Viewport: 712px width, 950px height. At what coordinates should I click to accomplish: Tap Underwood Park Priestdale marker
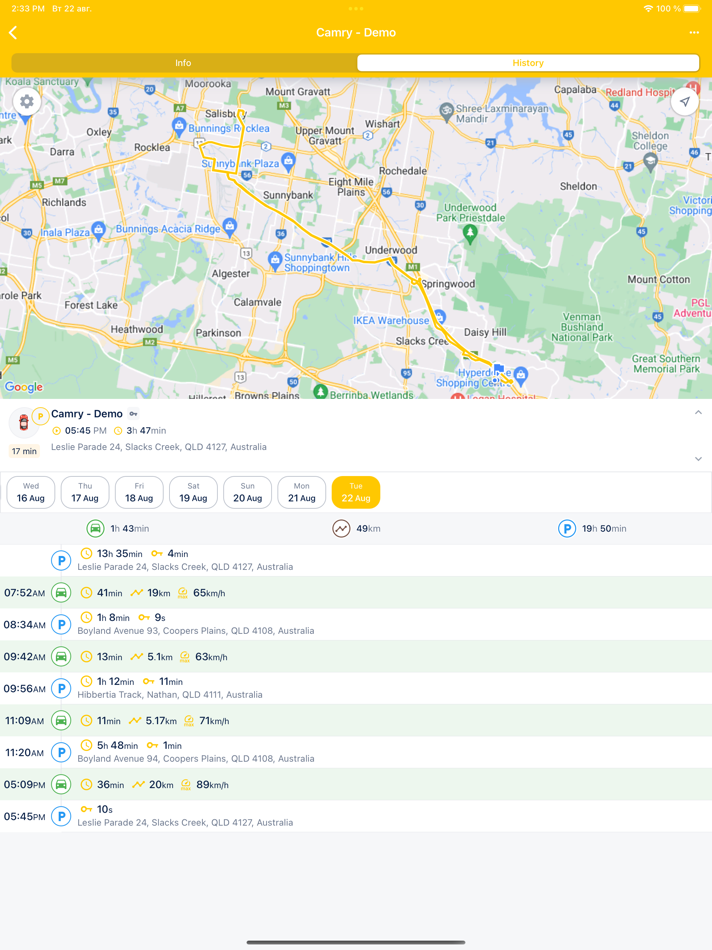(470, 233)
